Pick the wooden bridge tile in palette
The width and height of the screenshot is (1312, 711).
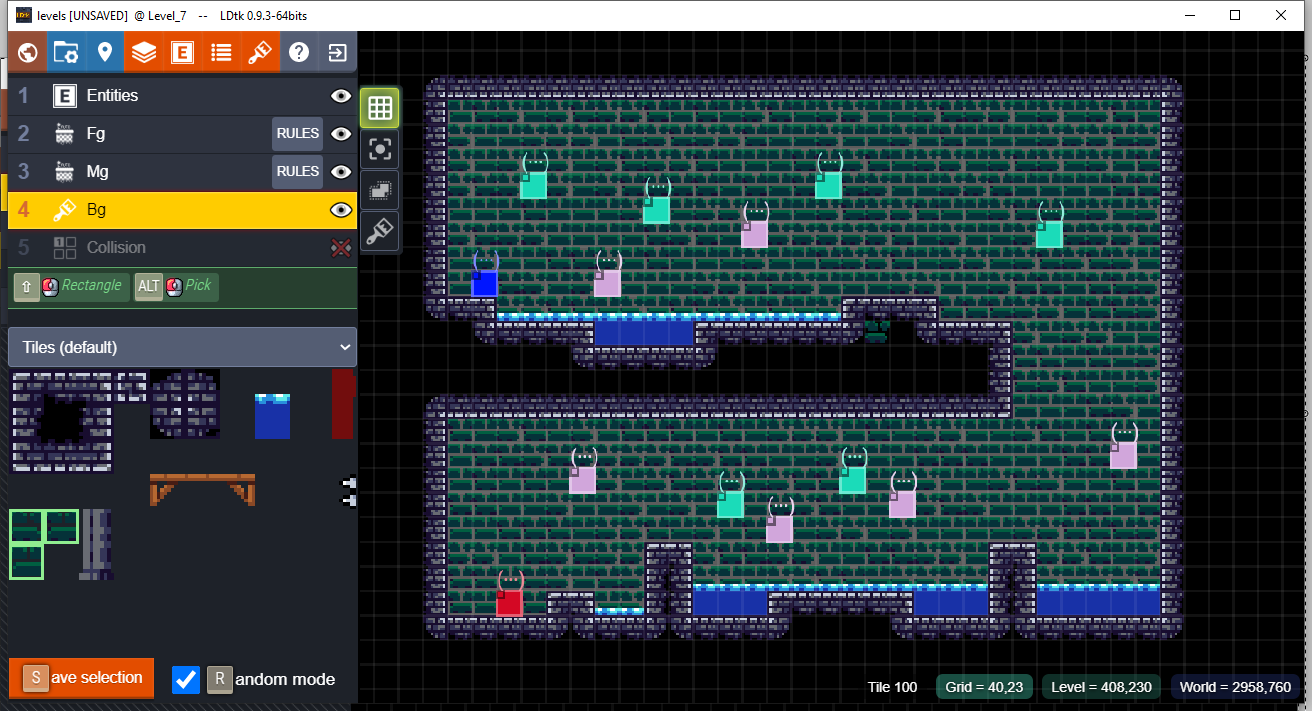coord(202,490)
